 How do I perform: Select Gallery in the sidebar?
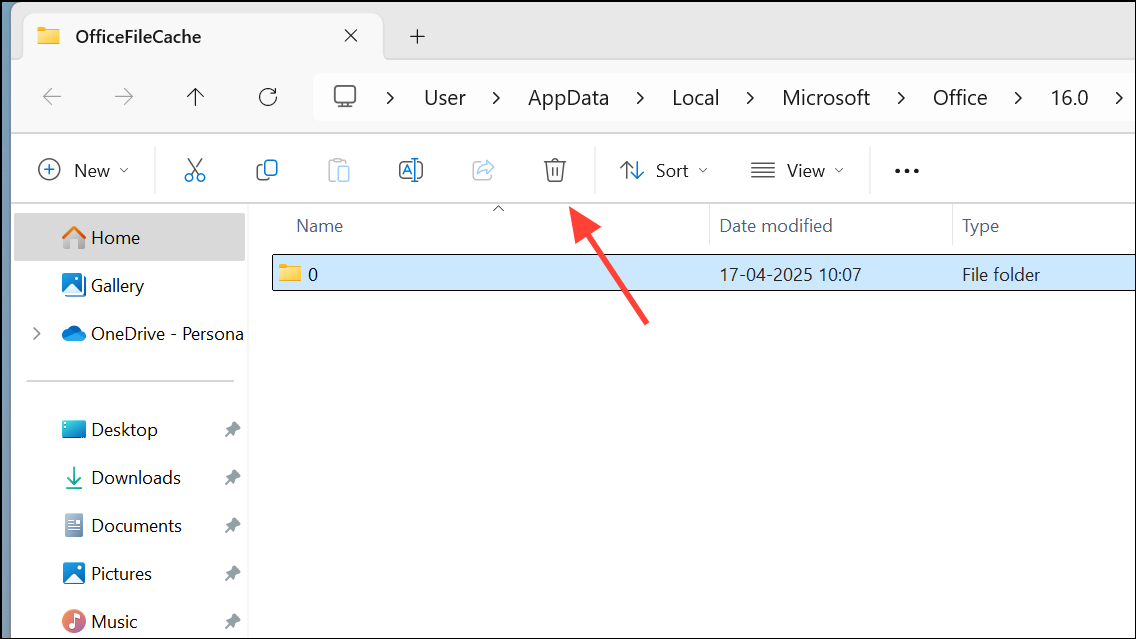click(117, 285)
